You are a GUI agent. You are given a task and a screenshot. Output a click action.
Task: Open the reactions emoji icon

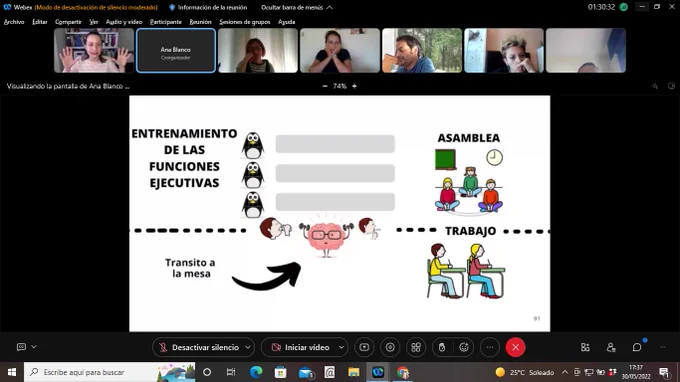[x=464, y=347]
